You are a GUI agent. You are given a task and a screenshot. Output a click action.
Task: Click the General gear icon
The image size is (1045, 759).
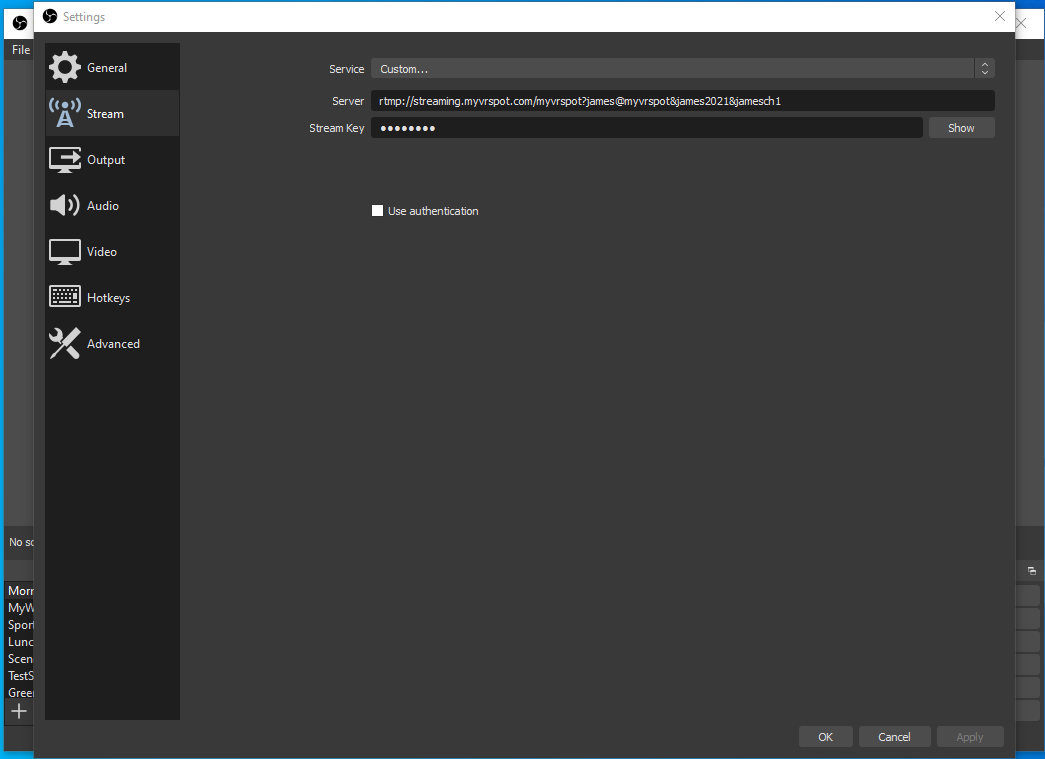[x=65, y=68]
